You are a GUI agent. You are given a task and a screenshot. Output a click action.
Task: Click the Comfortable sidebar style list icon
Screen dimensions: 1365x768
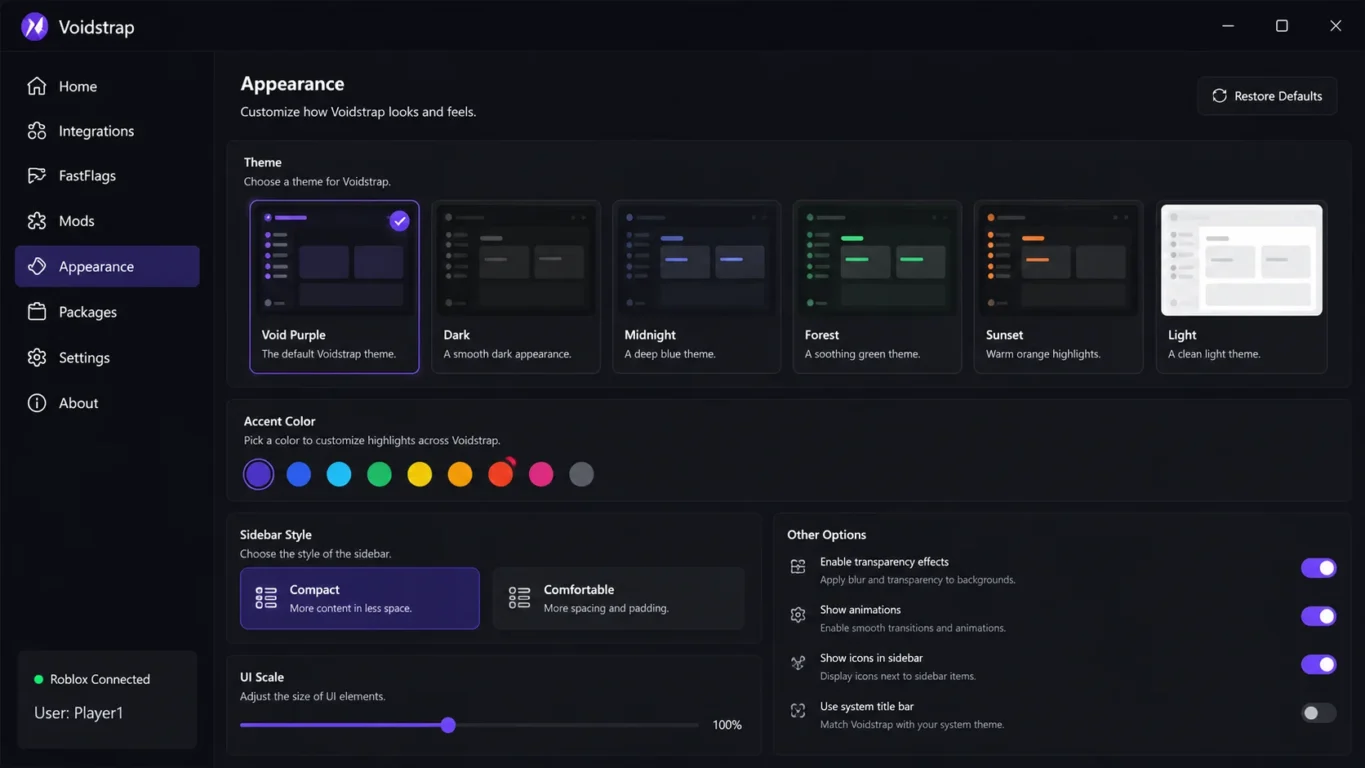[x=519, y=598]
